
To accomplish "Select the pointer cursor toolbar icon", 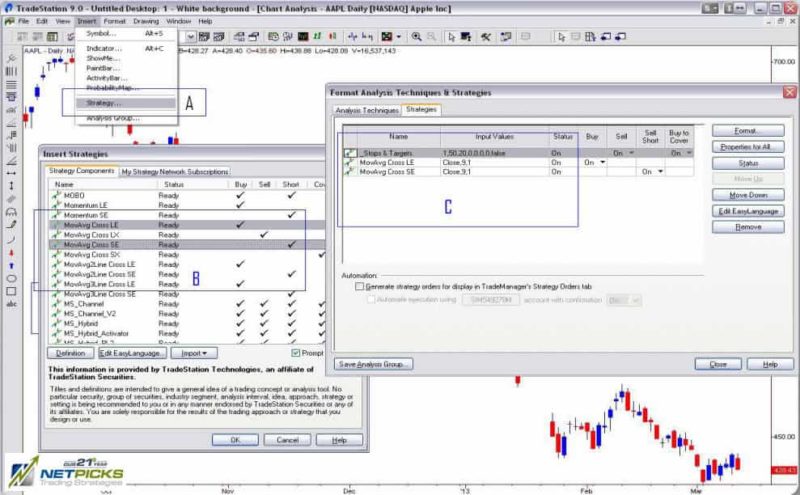I will point(451,37).
